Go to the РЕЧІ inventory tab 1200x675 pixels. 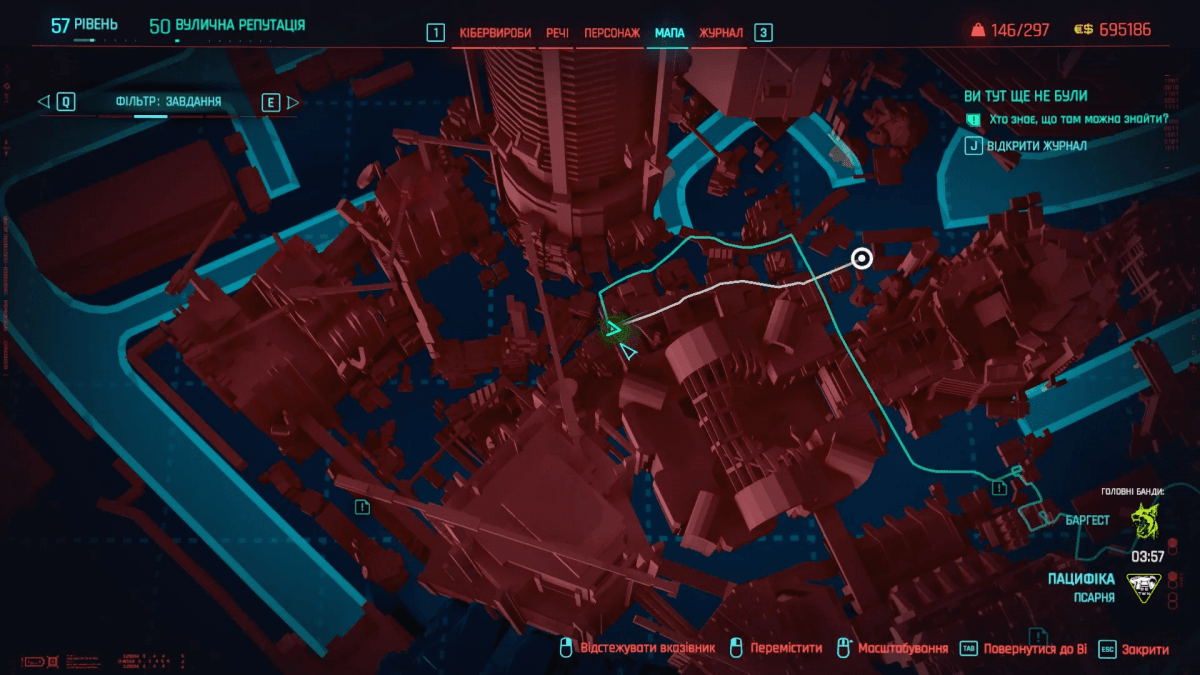click(557, 33)
